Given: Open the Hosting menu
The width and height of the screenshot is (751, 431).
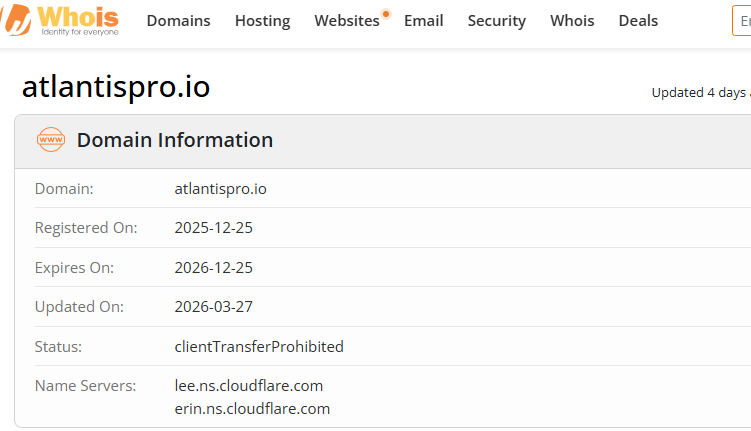Looking at the screenshot, I should 262,21.
